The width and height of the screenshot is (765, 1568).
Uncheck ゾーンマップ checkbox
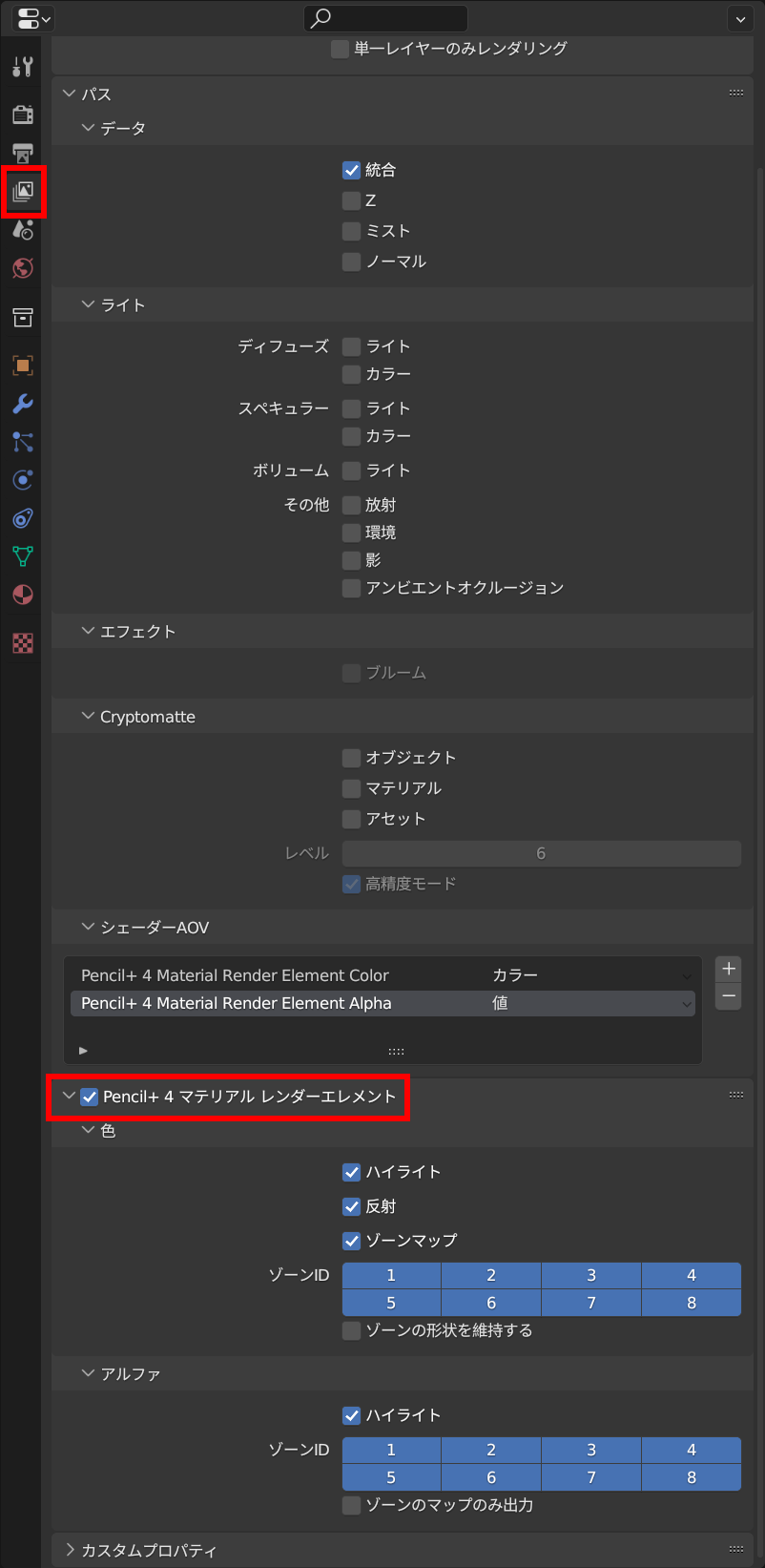pos(351,1241)
